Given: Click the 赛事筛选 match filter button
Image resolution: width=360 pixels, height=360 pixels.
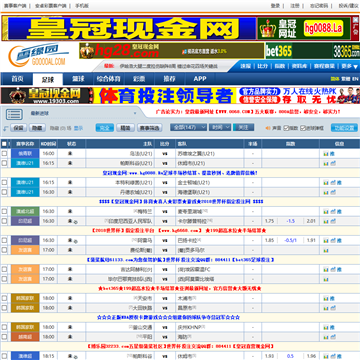Looking at the screenshot, I should pyautogui.click(x=149, y=128).
